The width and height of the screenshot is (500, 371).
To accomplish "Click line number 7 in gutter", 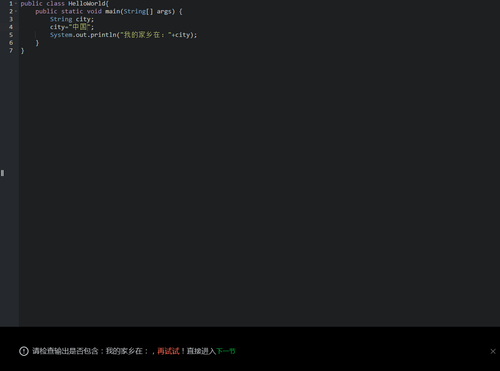I will click(11, 50).
